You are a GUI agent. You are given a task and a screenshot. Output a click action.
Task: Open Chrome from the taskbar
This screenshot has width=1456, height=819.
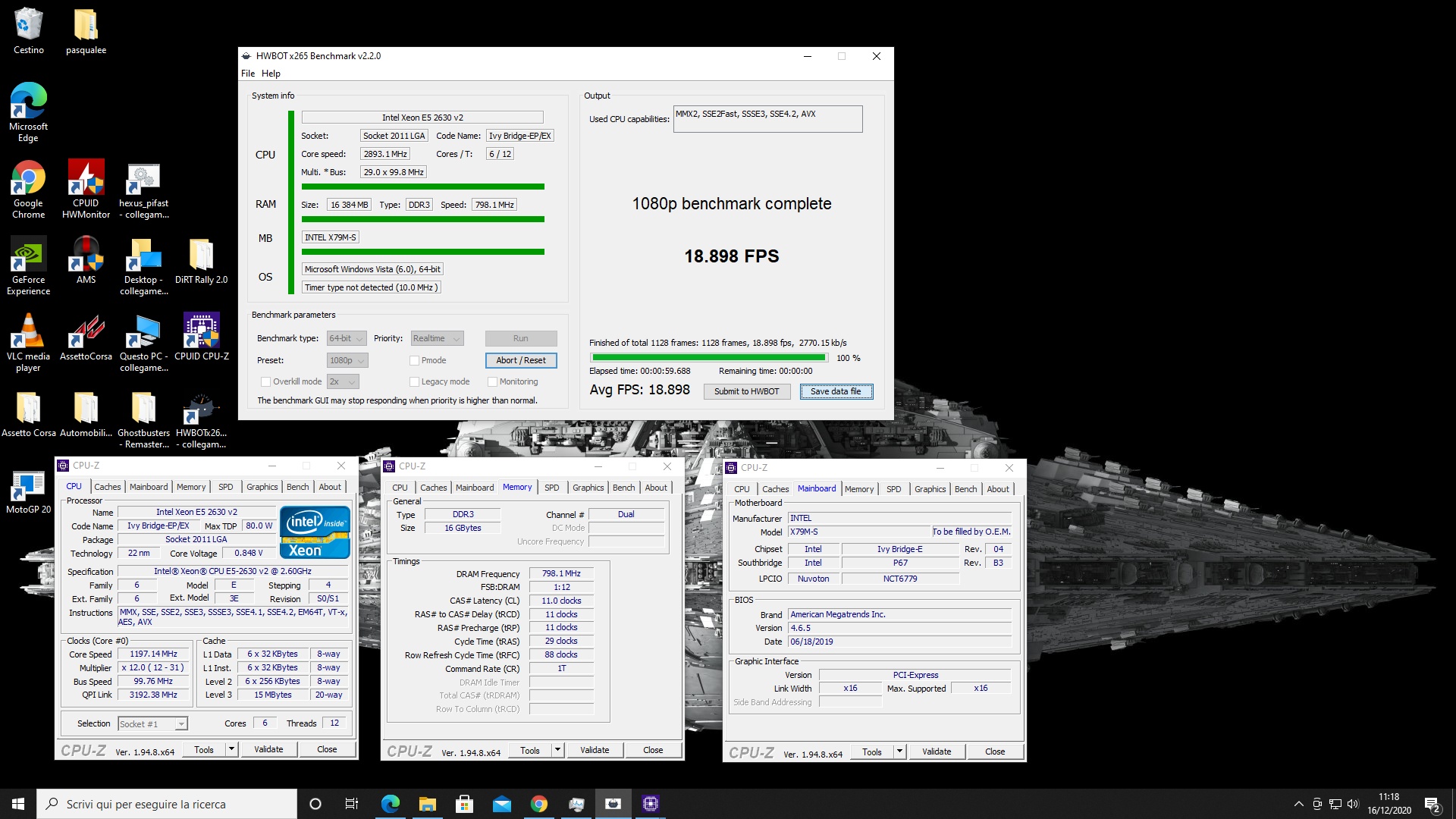pyautogui.click(x=538, y=804)
